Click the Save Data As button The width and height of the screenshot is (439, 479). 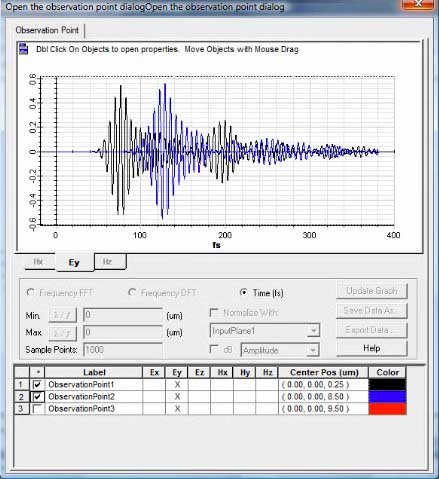pyautogui.click(x=372, y=311)
